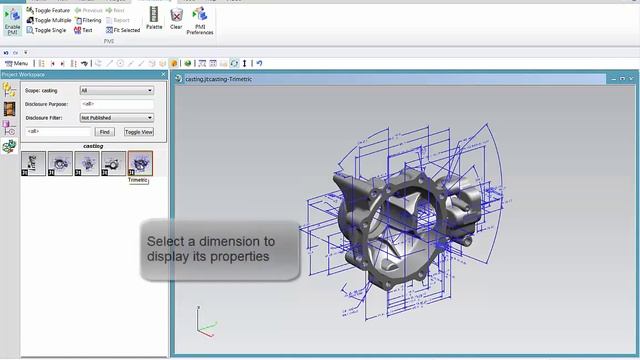This screenshot has height=360, width=640.
Task: Click the 'casting' heading text
Action: (93, 146)
